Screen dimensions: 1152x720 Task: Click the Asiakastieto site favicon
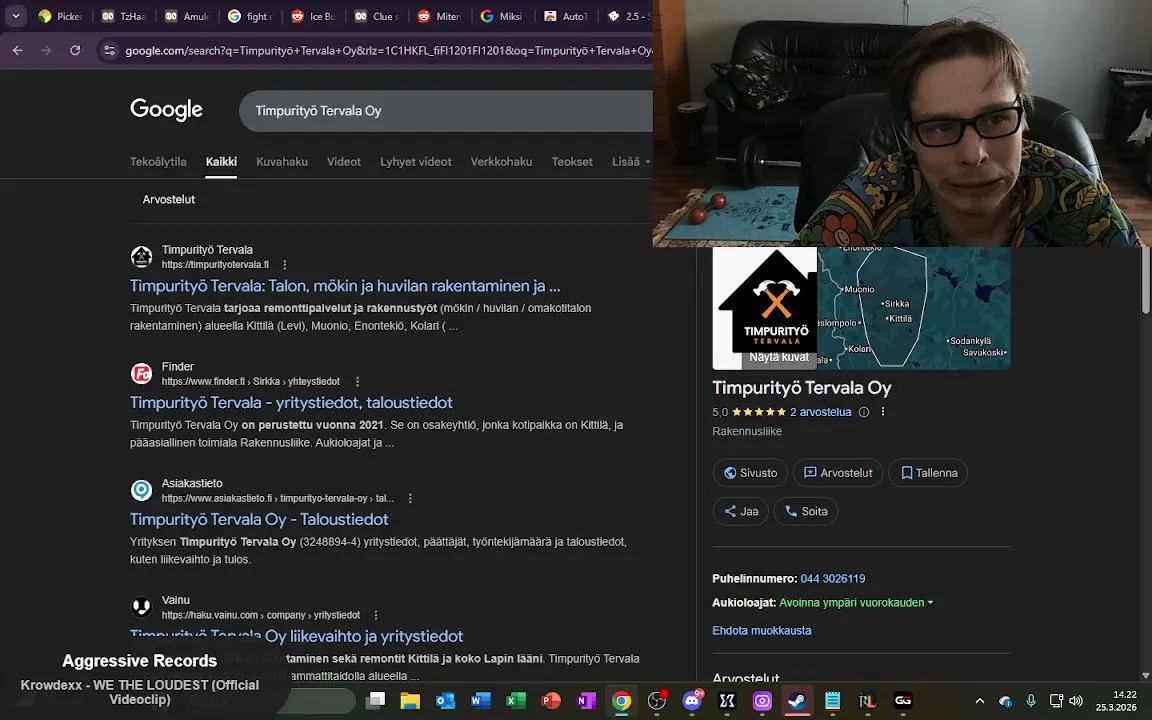coord(141,490)
